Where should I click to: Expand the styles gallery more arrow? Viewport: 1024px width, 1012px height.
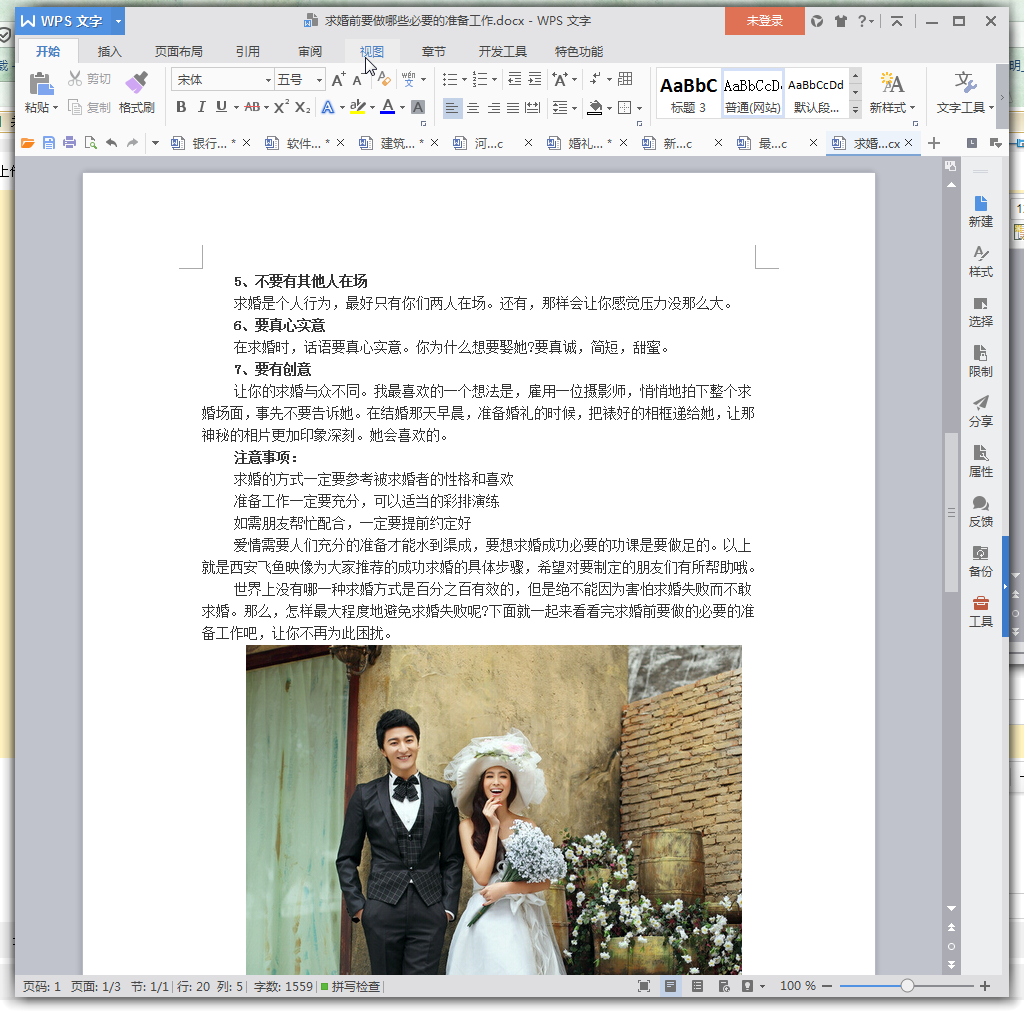point(855,110)
